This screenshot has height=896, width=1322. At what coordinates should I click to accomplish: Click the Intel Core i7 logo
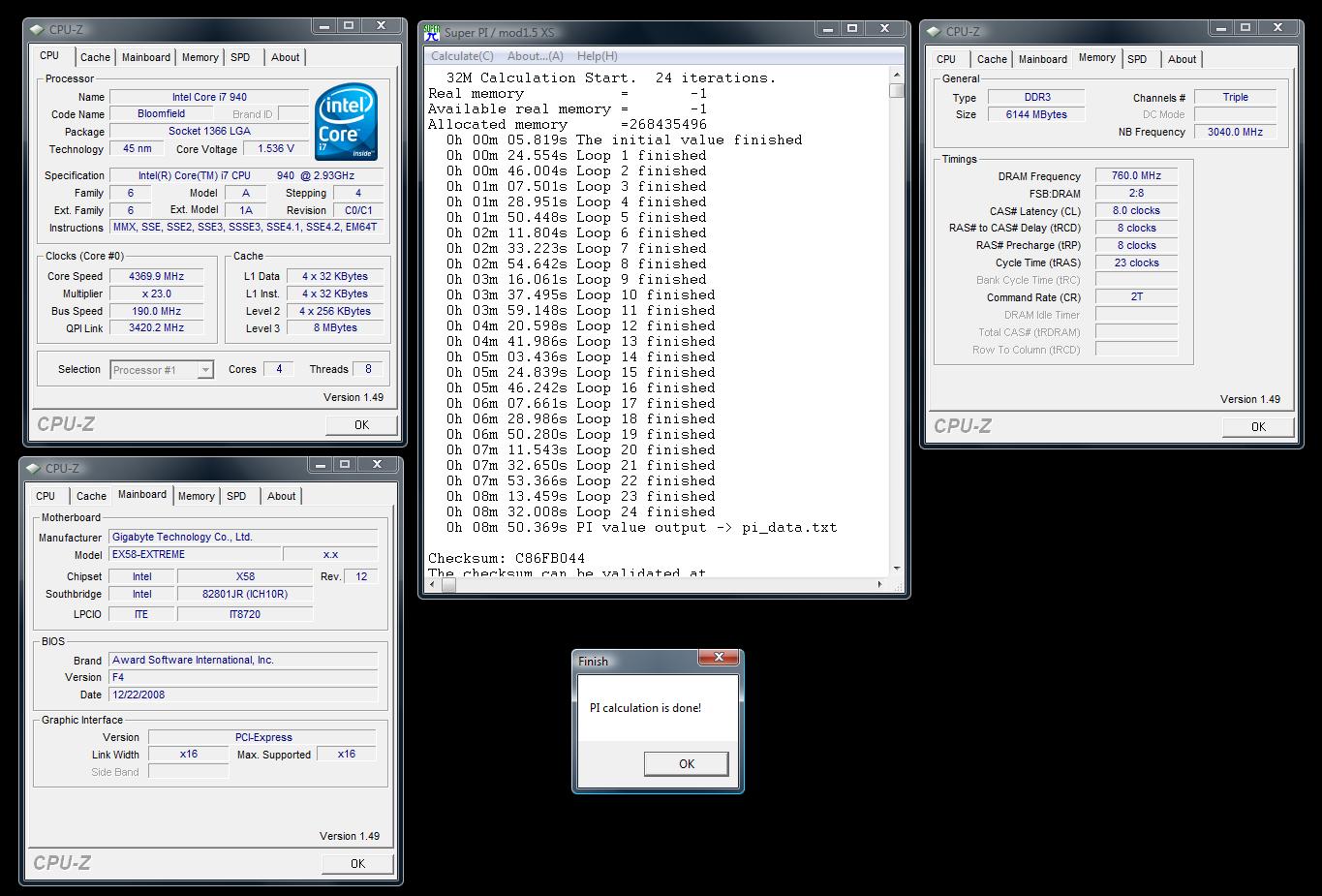(347, 123)
